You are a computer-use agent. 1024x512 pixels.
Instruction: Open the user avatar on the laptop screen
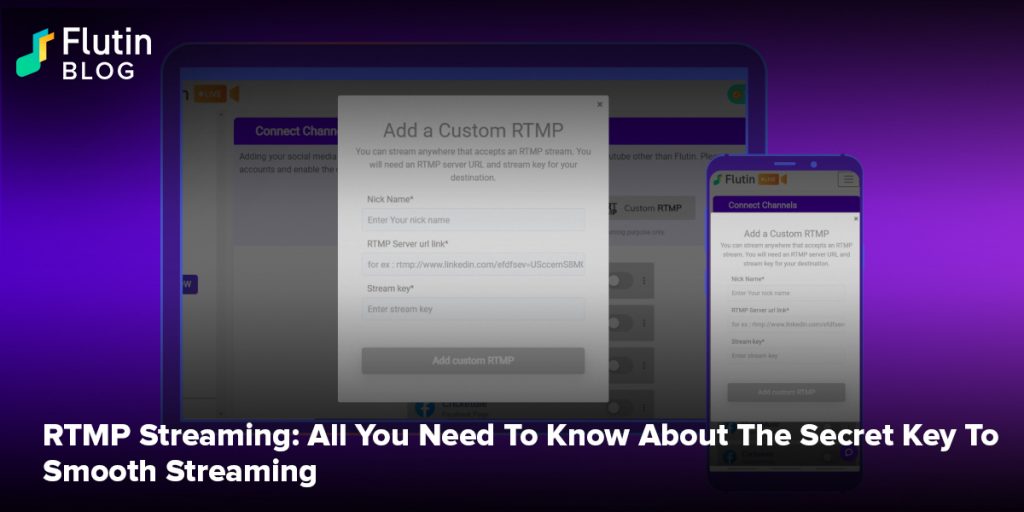pos(737,94)
